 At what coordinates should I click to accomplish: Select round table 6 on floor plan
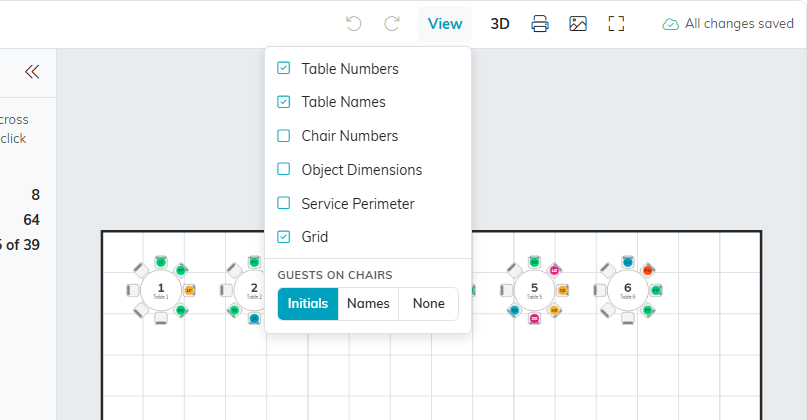coord(627,290)
